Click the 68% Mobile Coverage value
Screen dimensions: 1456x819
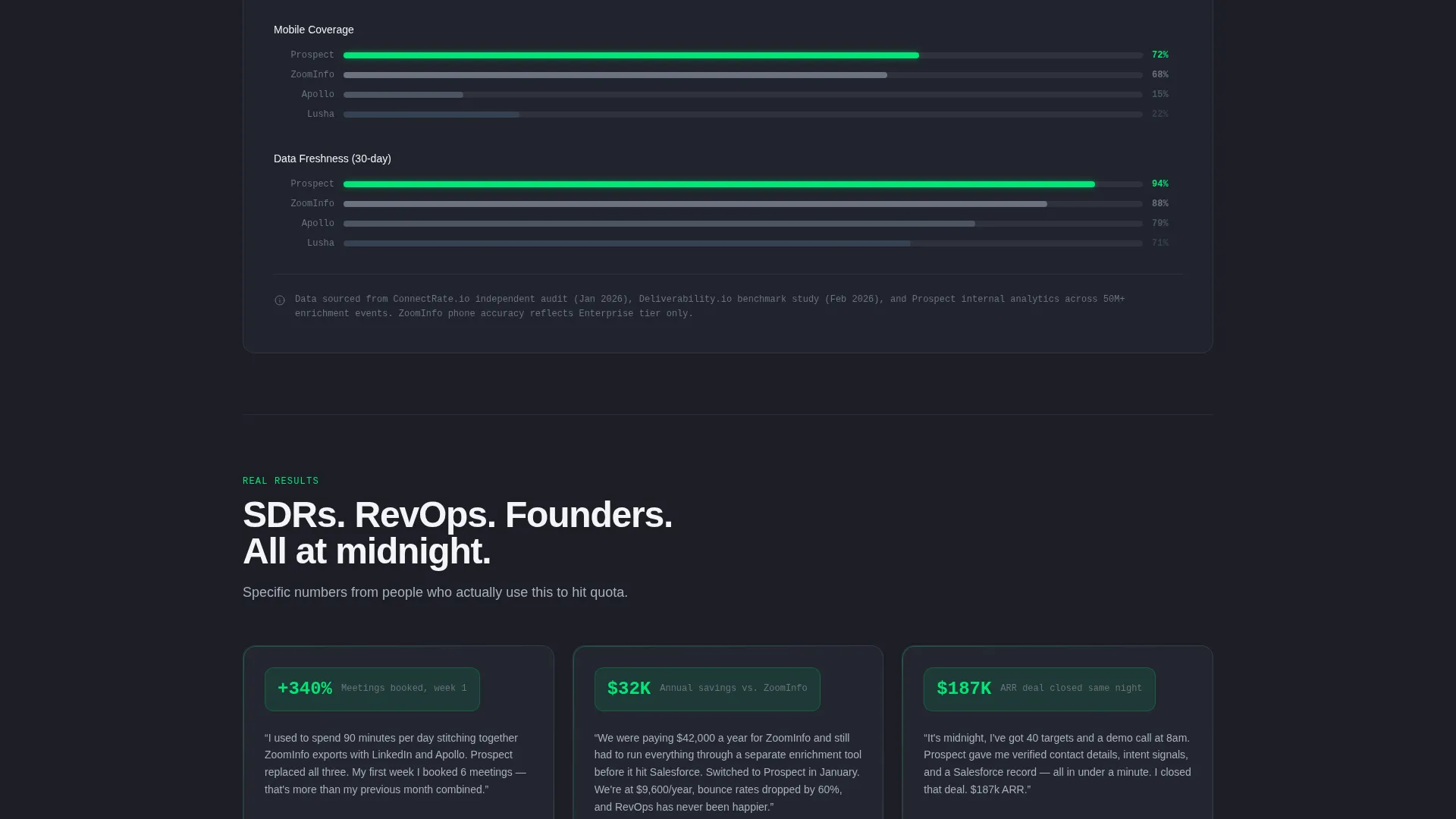(1159, 75)
